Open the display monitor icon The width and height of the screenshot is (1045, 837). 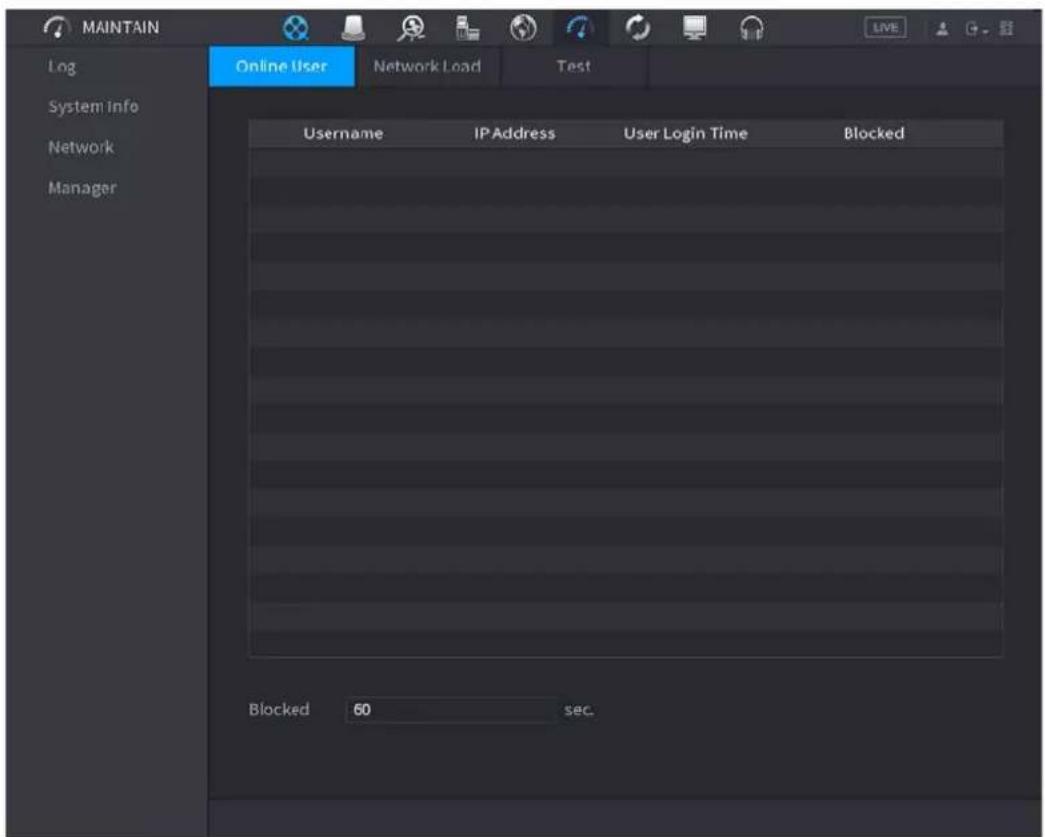pos(694,28)
